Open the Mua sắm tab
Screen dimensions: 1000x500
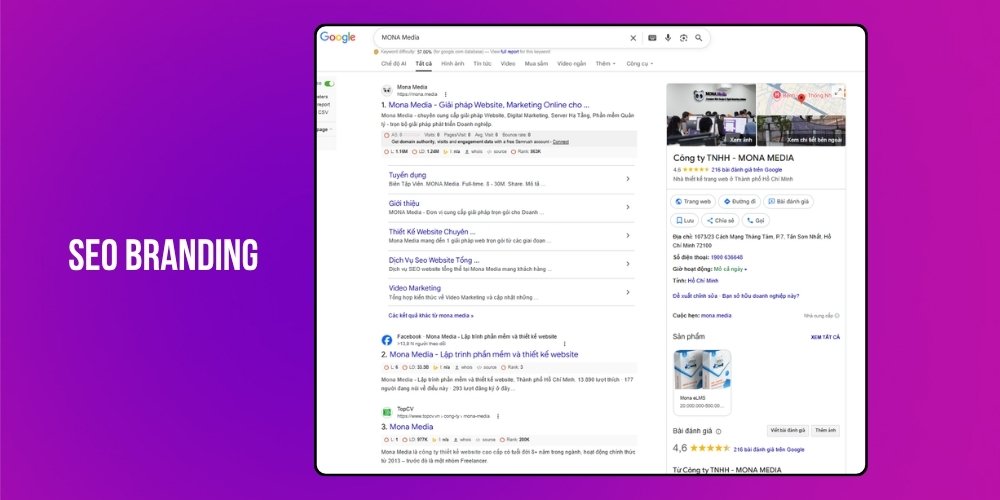[536, 64]
